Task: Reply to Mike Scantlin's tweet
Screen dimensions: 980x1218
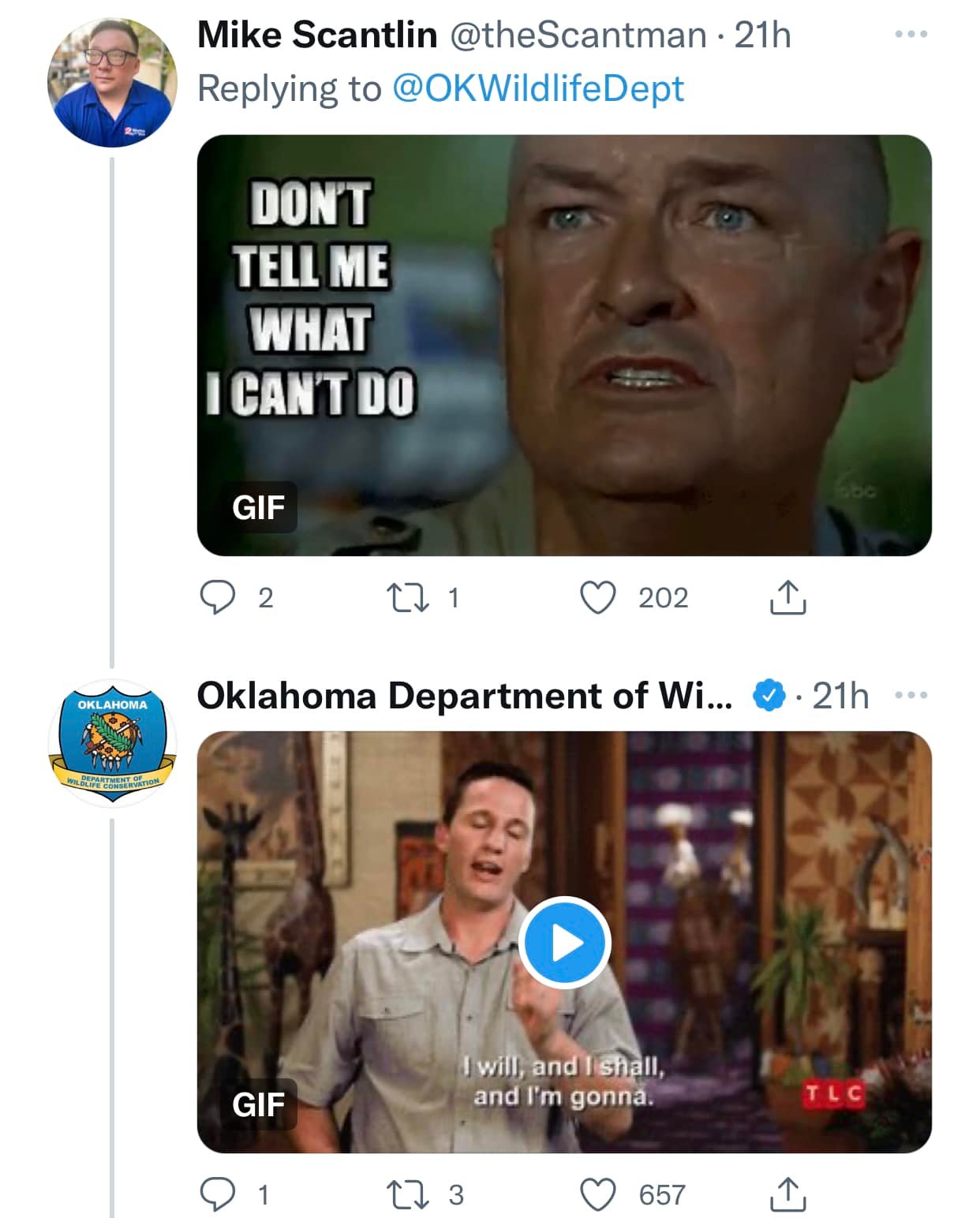Action: [x=218, y=597]
